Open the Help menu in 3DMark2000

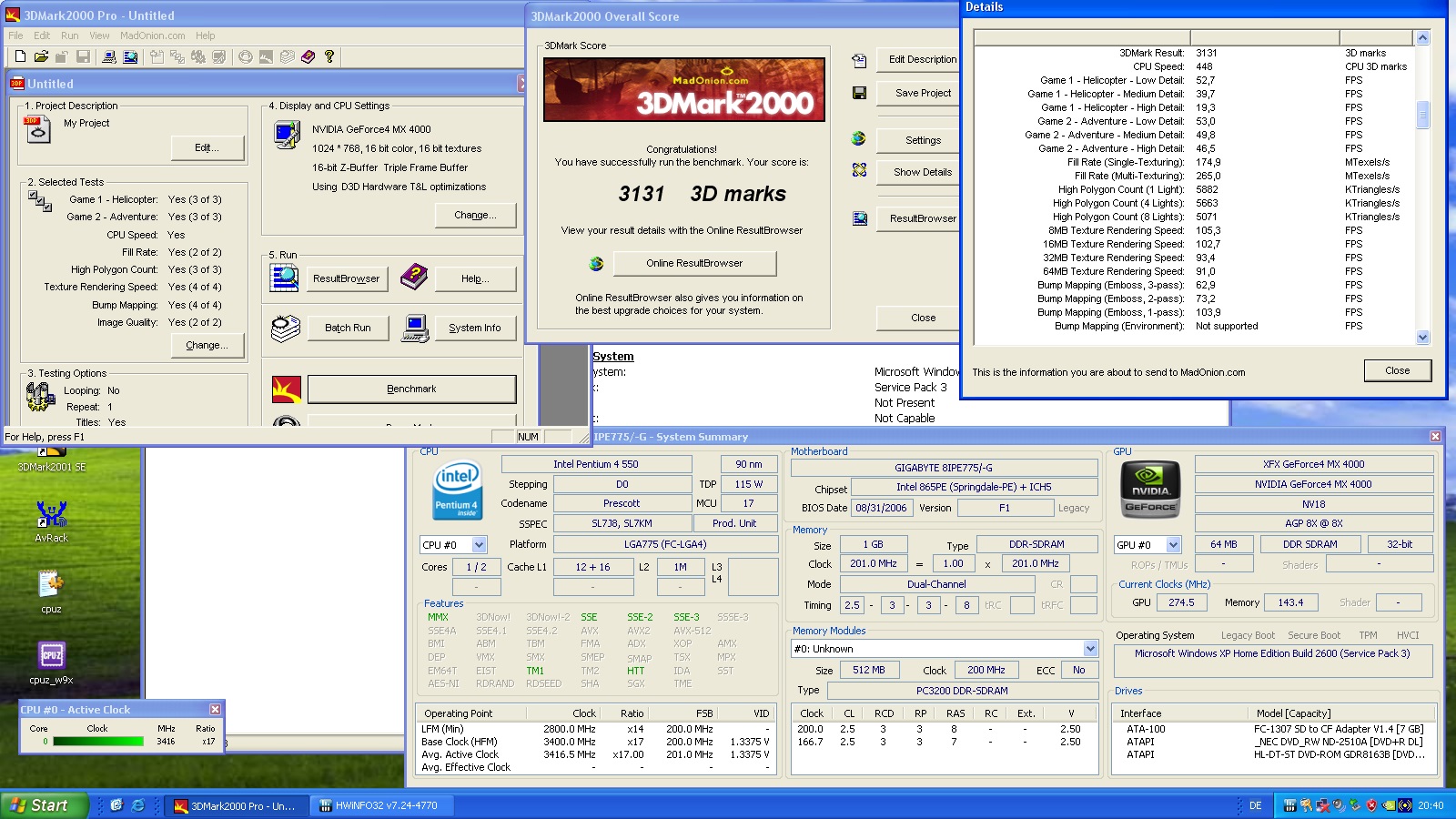[x=206, y=35]
